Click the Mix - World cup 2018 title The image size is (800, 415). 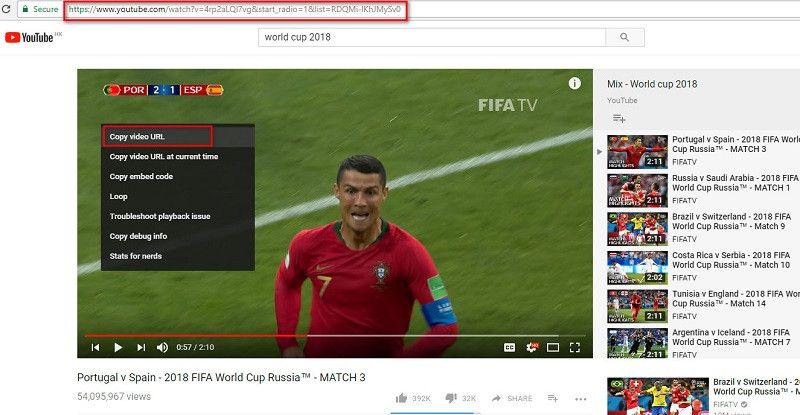652,84
